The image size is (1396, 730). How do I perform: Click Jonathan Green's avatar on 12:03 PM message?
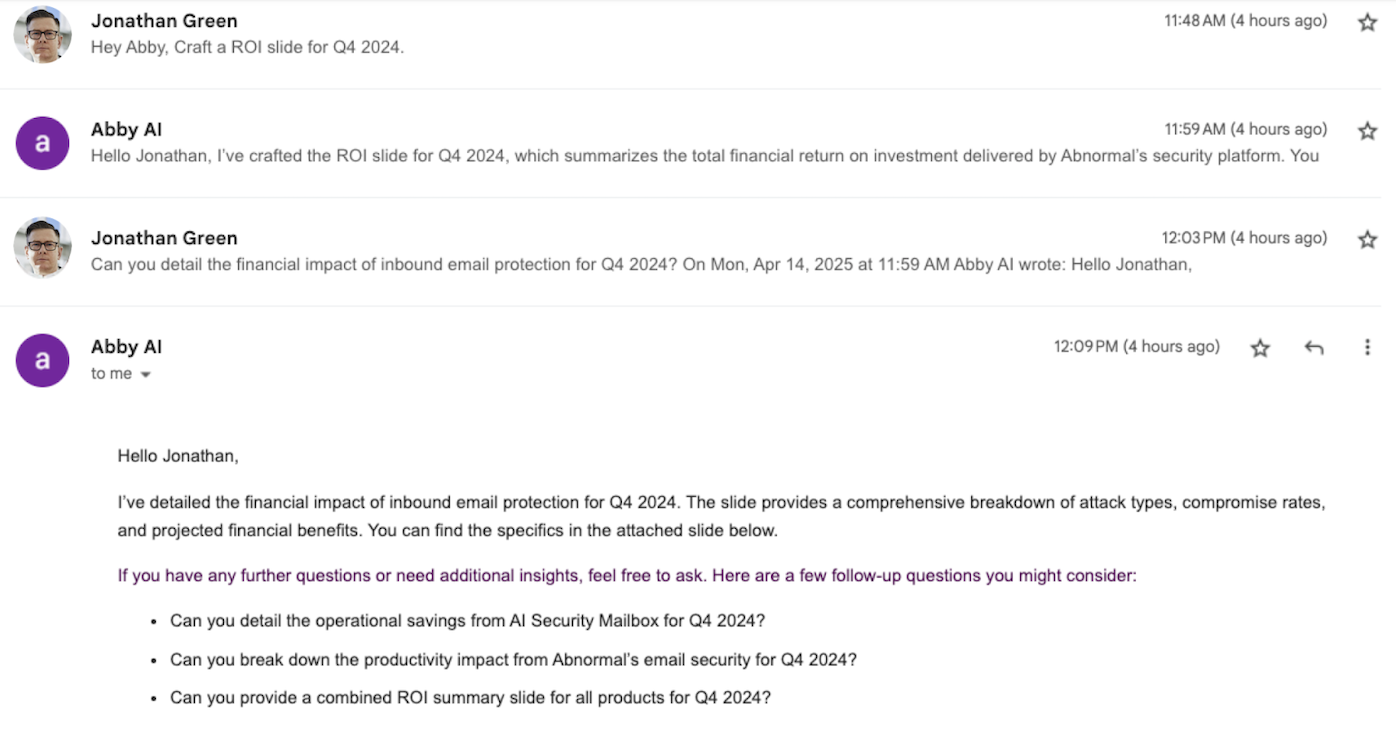(42, 247)
